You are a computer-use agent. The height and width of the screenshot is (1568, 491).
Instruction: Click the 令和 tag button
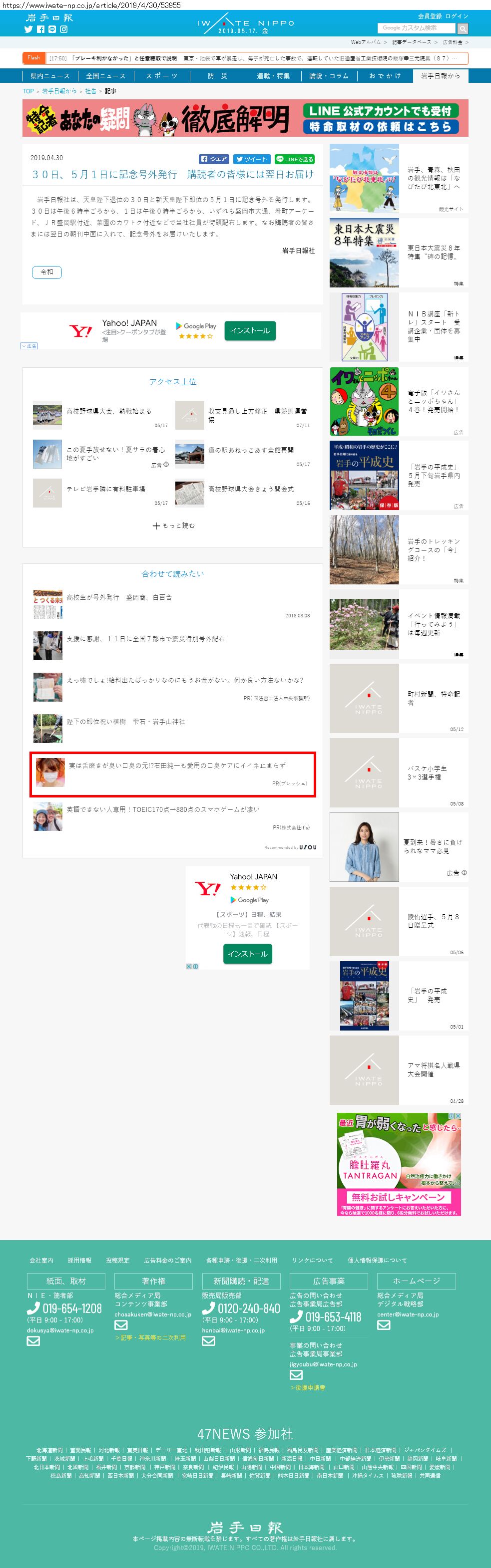46,272
